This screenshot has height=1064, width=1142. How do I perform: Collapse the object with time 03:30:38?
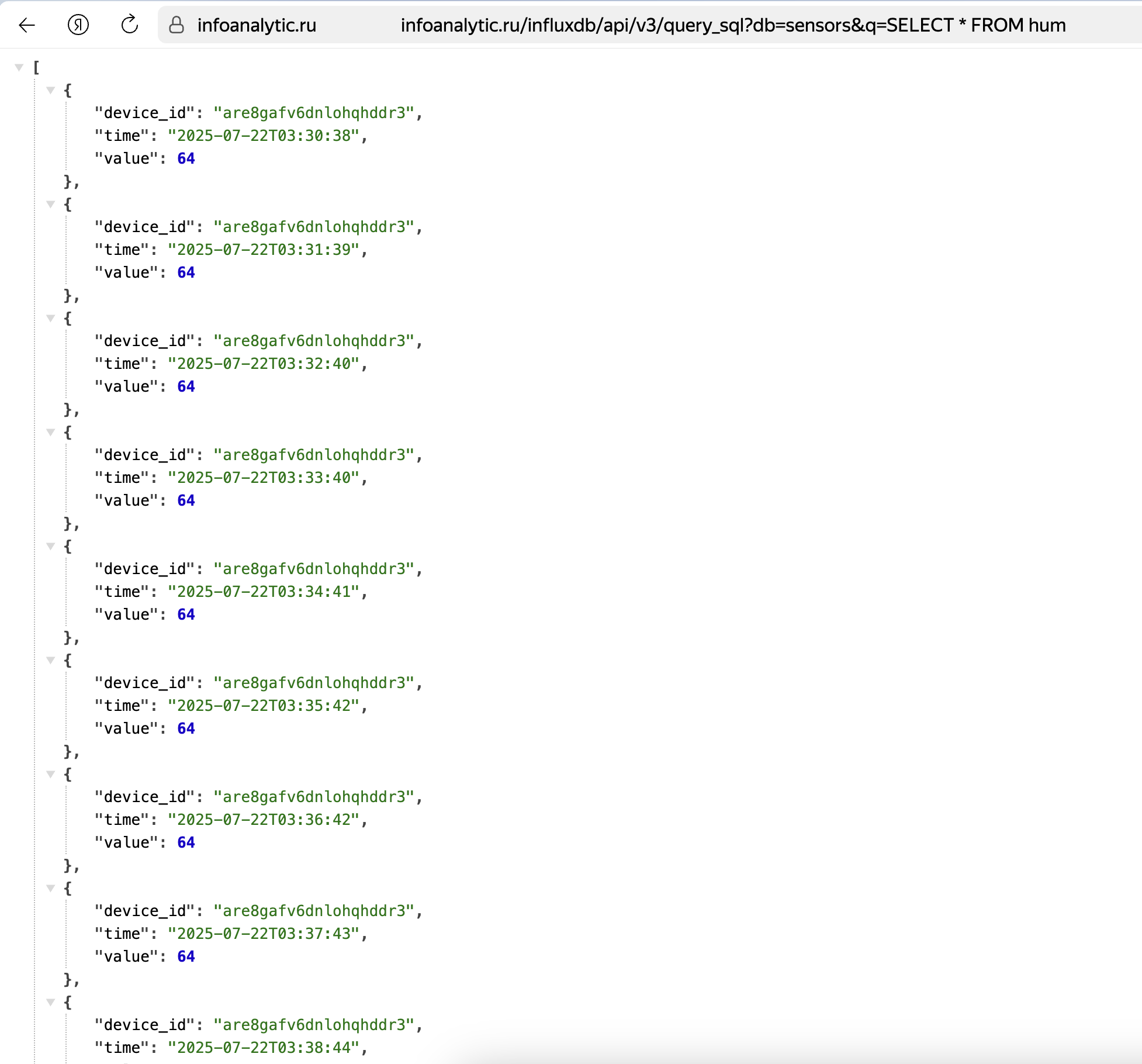point(51,90)
